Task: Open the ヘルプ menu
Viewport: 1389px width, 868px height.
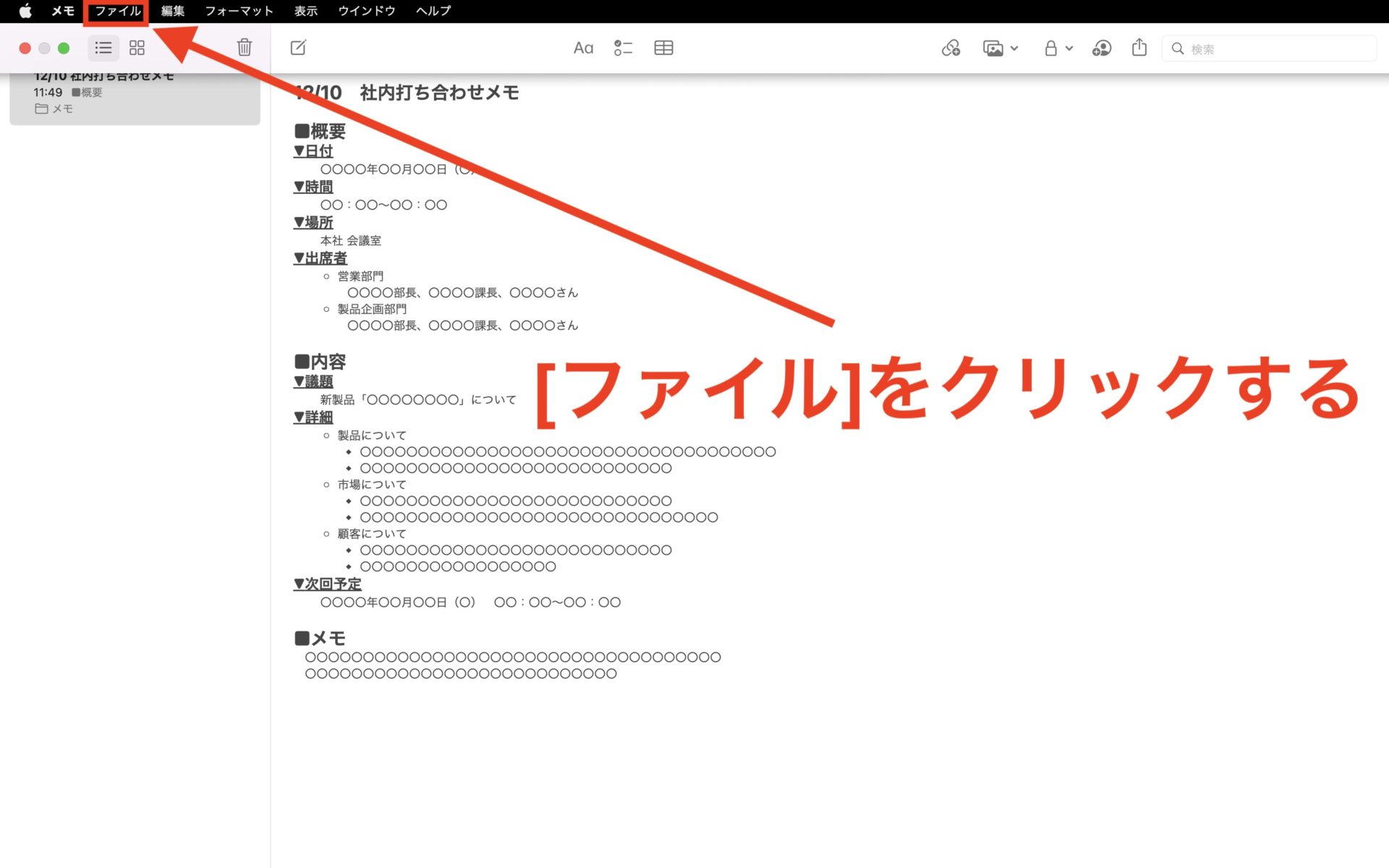Action: tap(433, 11)
